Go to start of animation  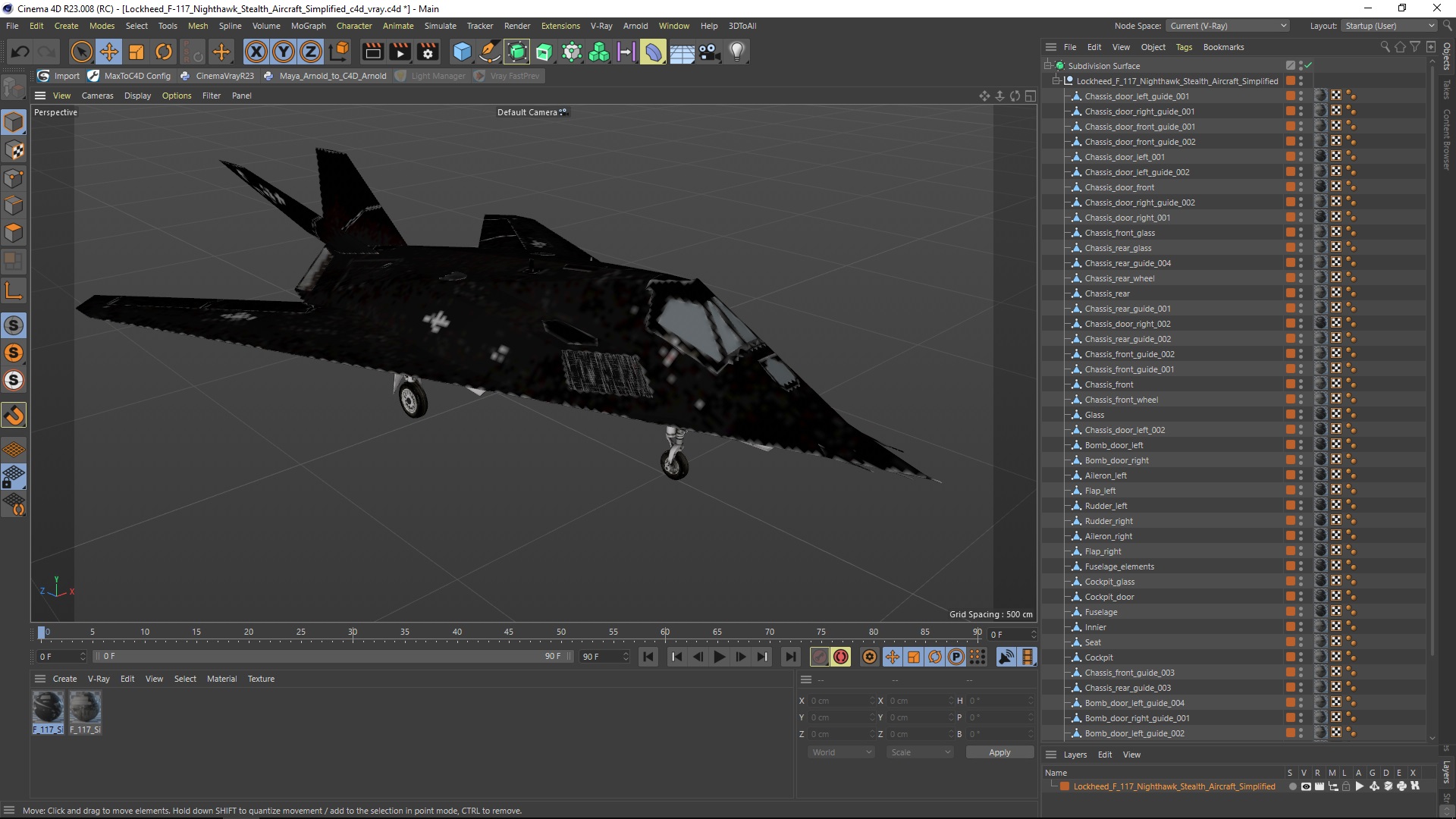(648, 657)
